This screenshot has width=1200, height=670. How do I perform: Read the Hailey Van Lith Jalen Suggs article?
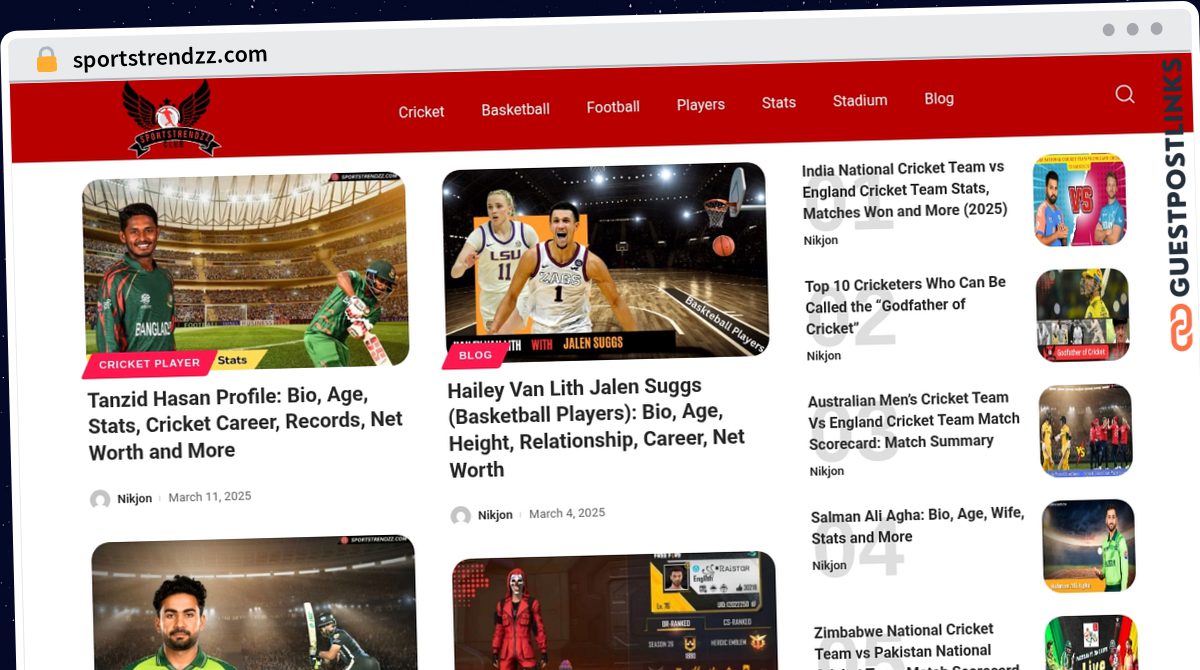click(596, 428)
